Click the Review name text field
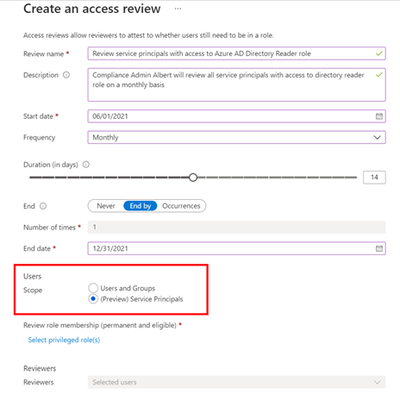 click(237, 53)
